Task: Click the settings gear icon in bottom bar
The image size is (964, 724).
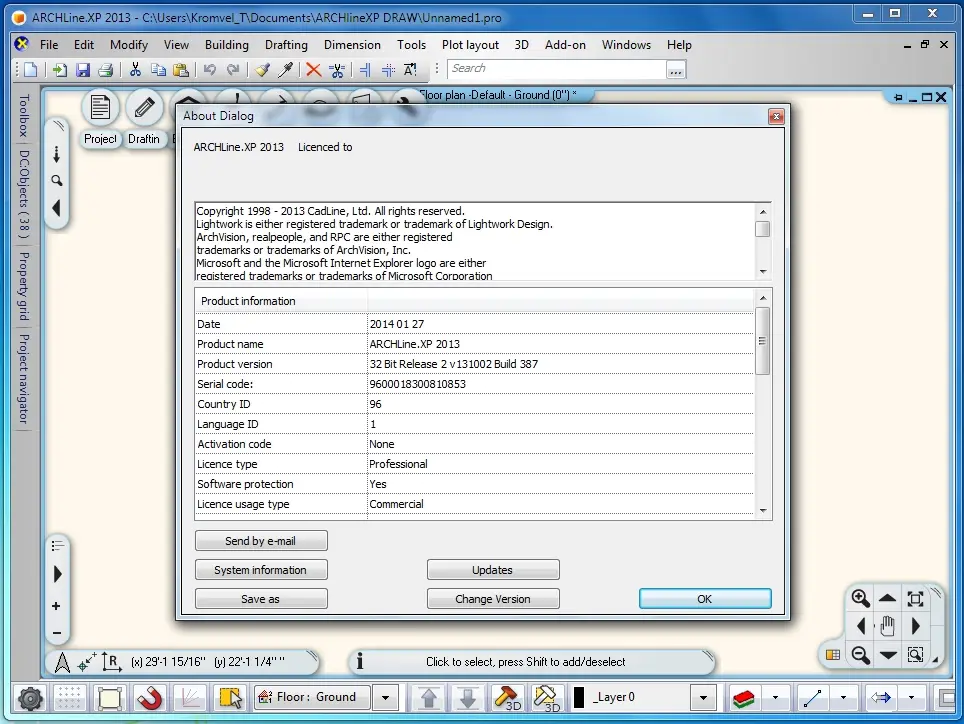Action: [x=30, y=698]
